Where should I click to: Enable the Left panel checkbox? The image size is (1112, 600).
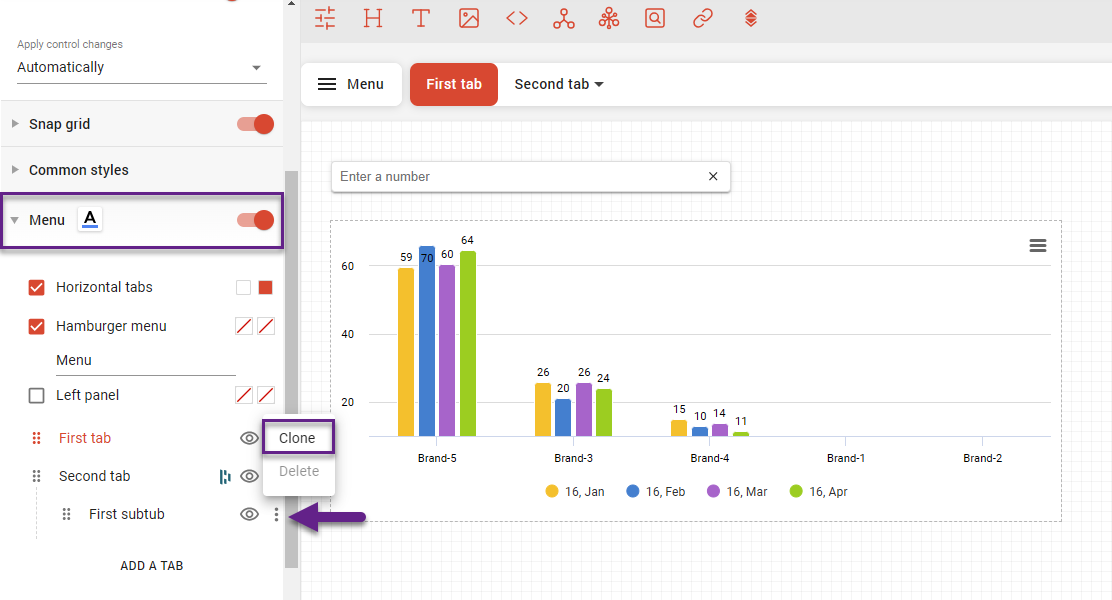[37, 396]
